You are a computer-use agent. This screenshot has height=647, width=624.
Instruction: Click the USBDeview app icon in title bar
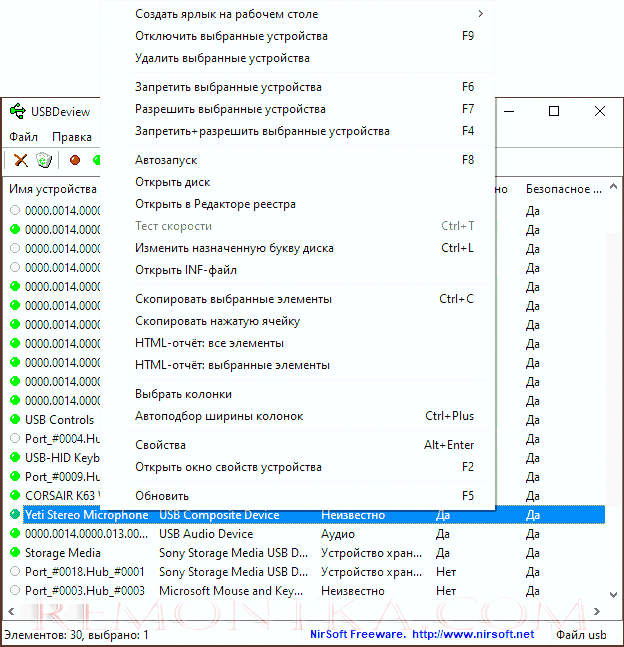coord(17,111)
